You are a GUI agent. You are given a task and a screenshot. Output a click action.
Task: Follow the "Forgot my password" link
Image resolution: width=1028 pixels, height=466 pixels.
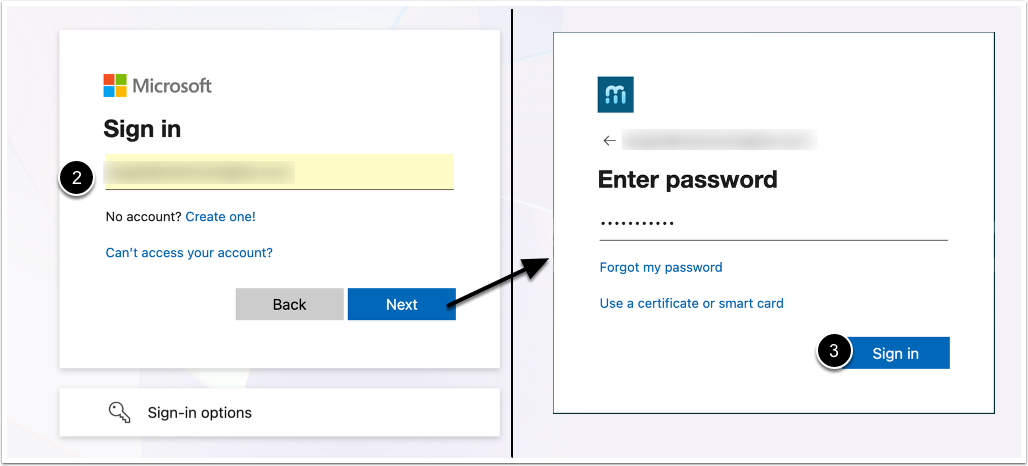pyautogui.click(x=660, y=267)
